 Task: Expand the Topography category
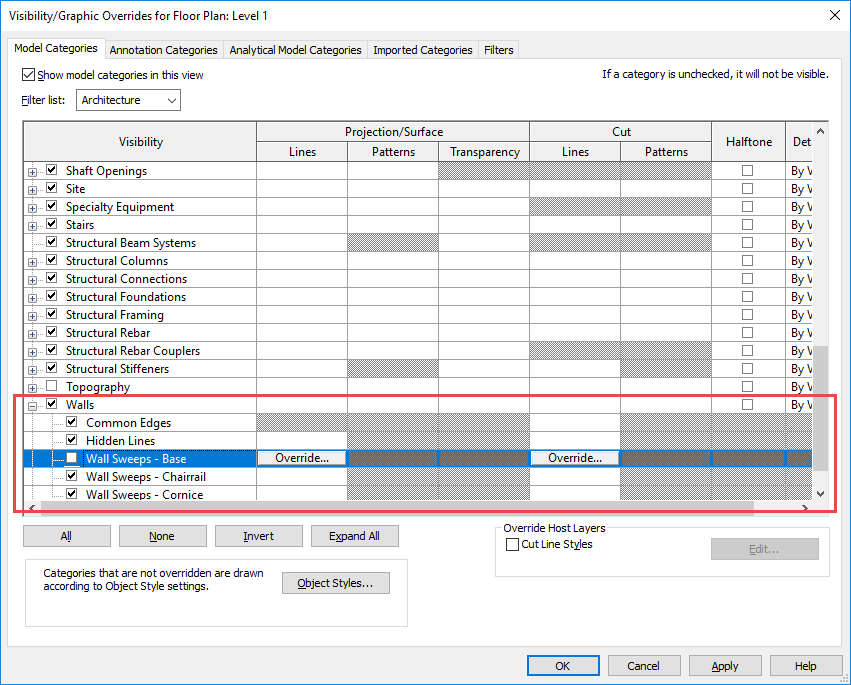[33, 388]
